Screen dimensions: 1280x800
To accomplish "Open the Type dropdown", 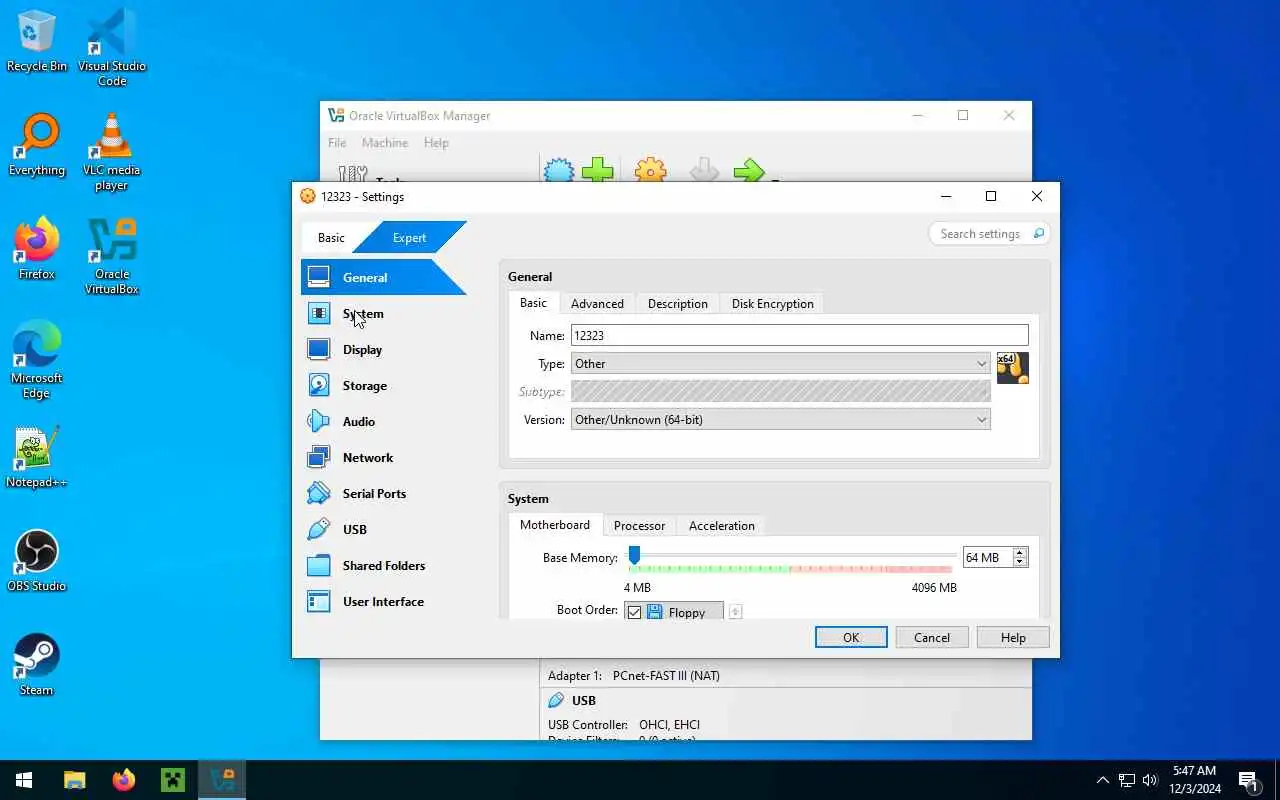I will coord(781,363).
